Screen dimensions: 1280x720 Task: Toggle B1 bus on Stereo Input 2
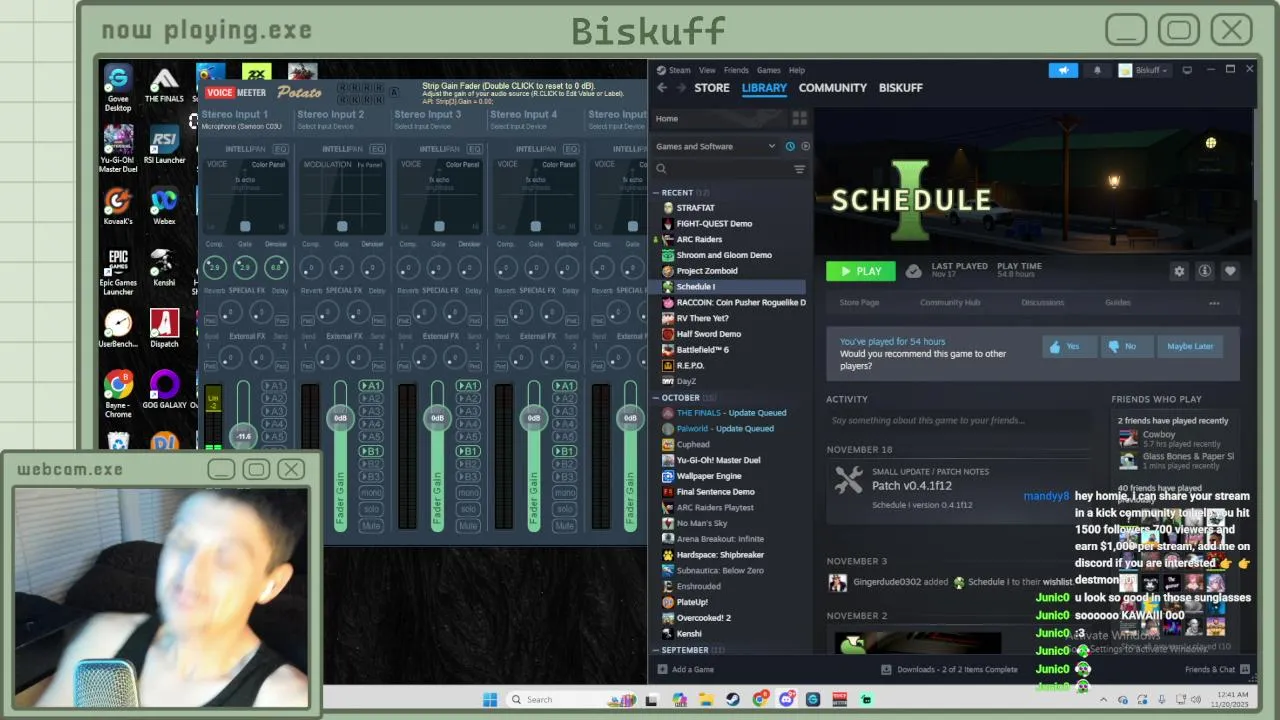click(x=371, y=451)
